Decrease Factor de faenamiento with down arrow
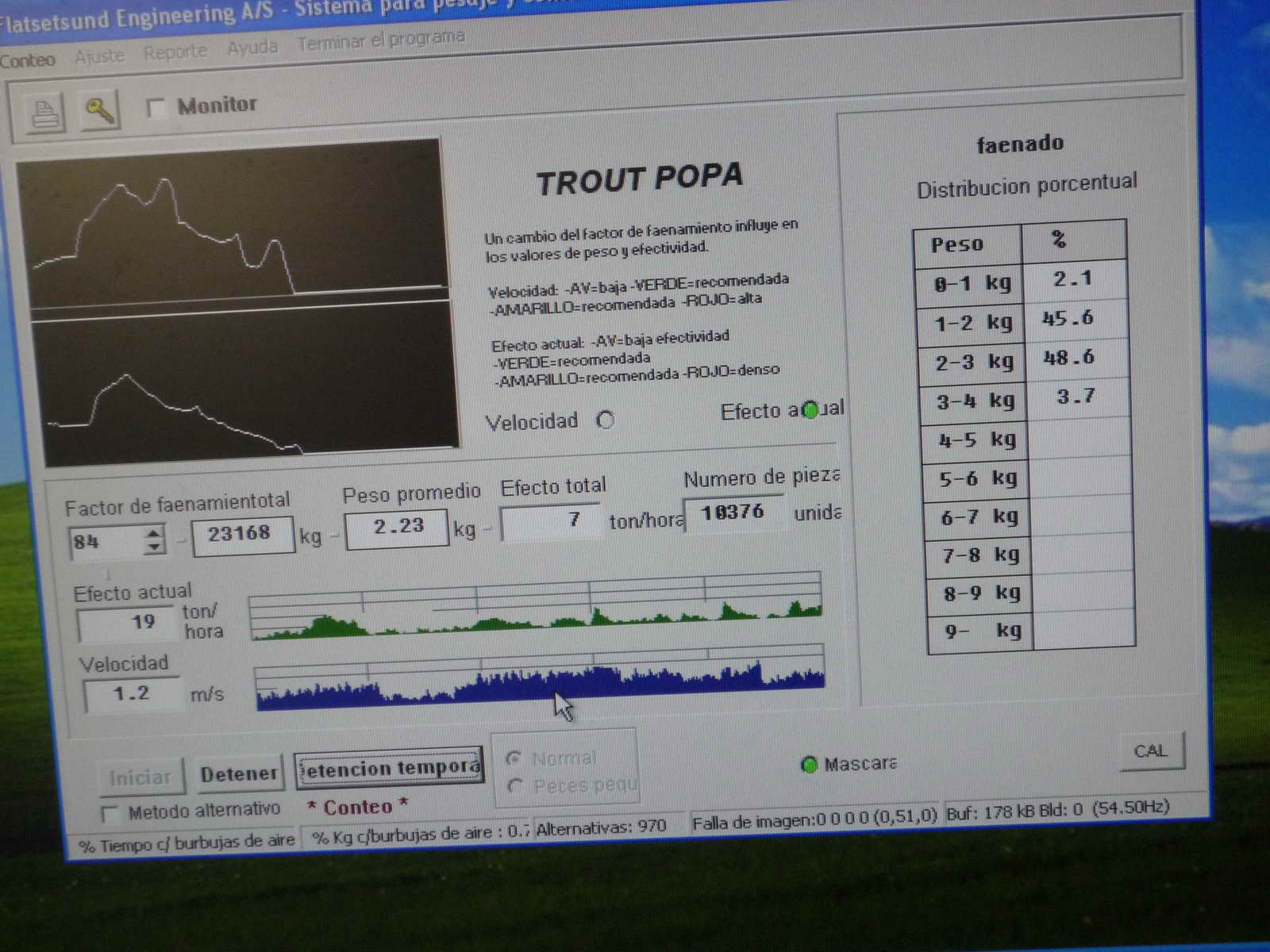The image size is (1270, 952). [154, 547]
